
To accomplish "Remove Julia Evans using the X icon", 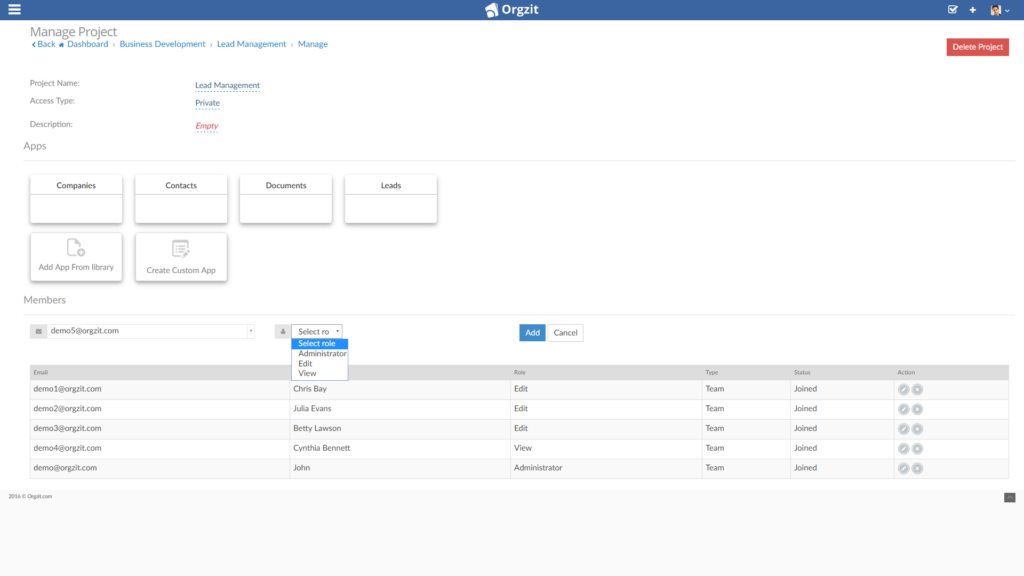I will click(917, 408).
